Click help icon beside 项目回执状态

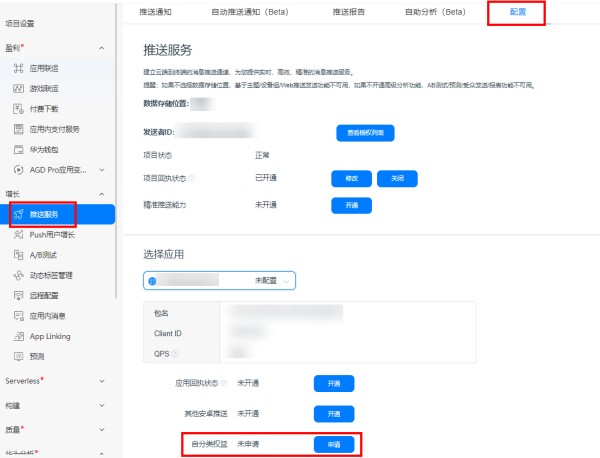pyautogui.click(x=192, y=178)
